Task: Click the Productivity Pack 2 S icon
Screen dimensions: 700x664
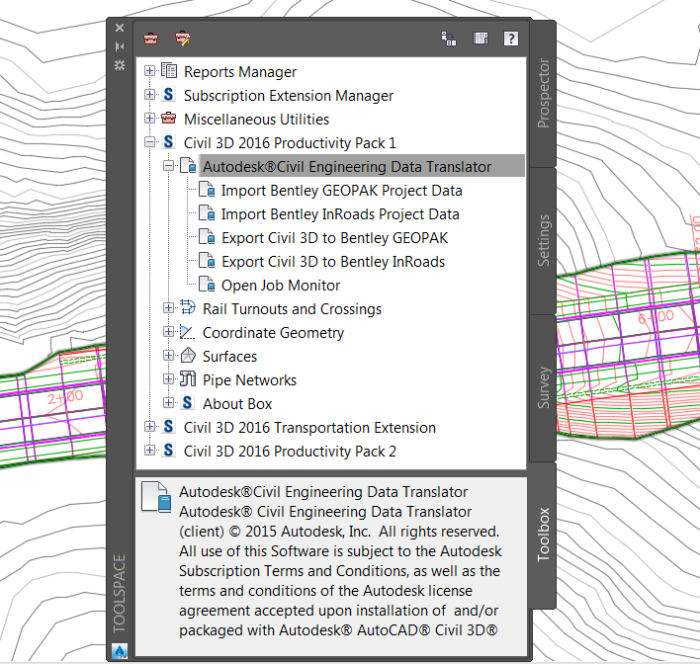Action: tap(168, 450)
